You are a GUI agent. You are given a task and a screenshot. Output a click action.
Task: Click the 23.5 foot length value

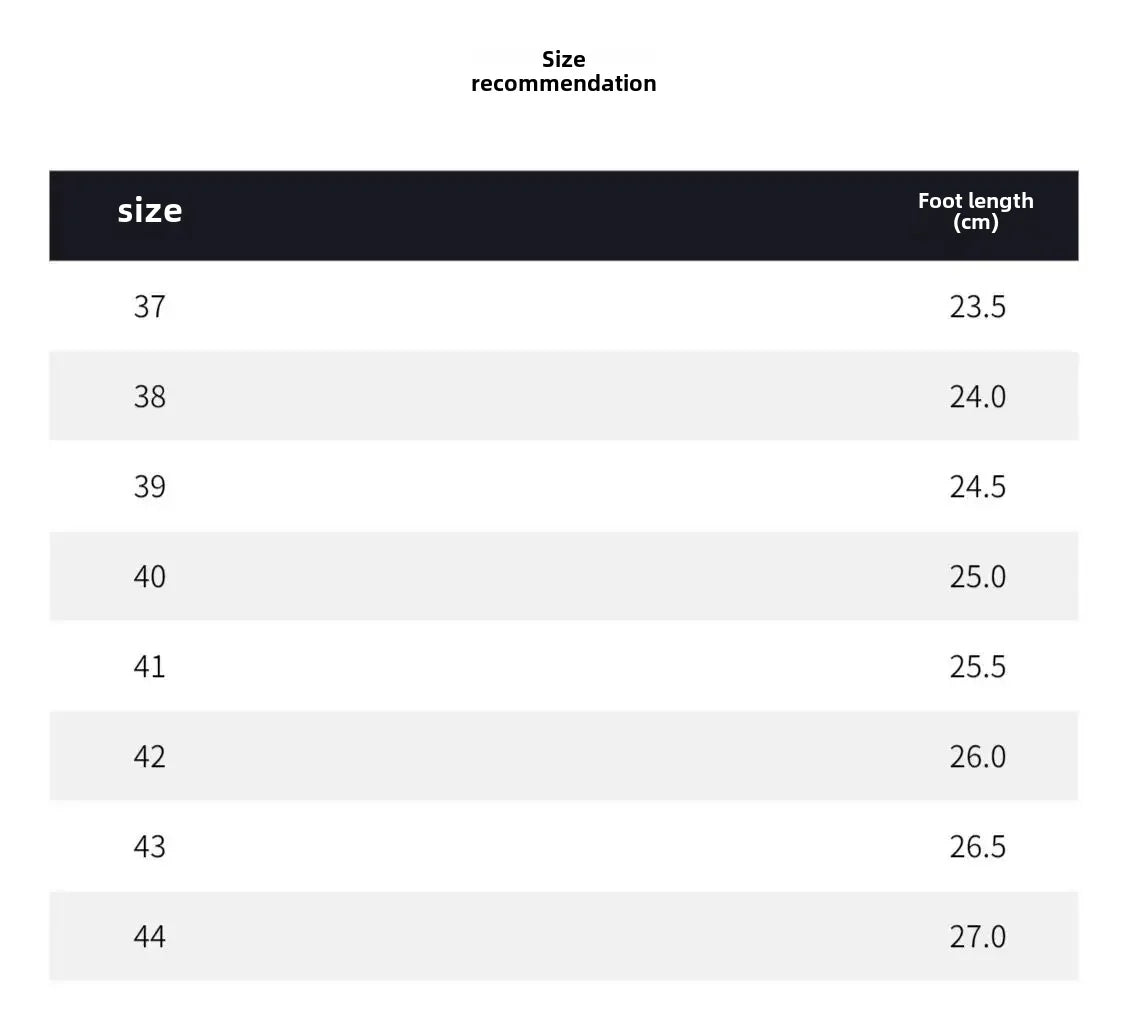point(977,306)
